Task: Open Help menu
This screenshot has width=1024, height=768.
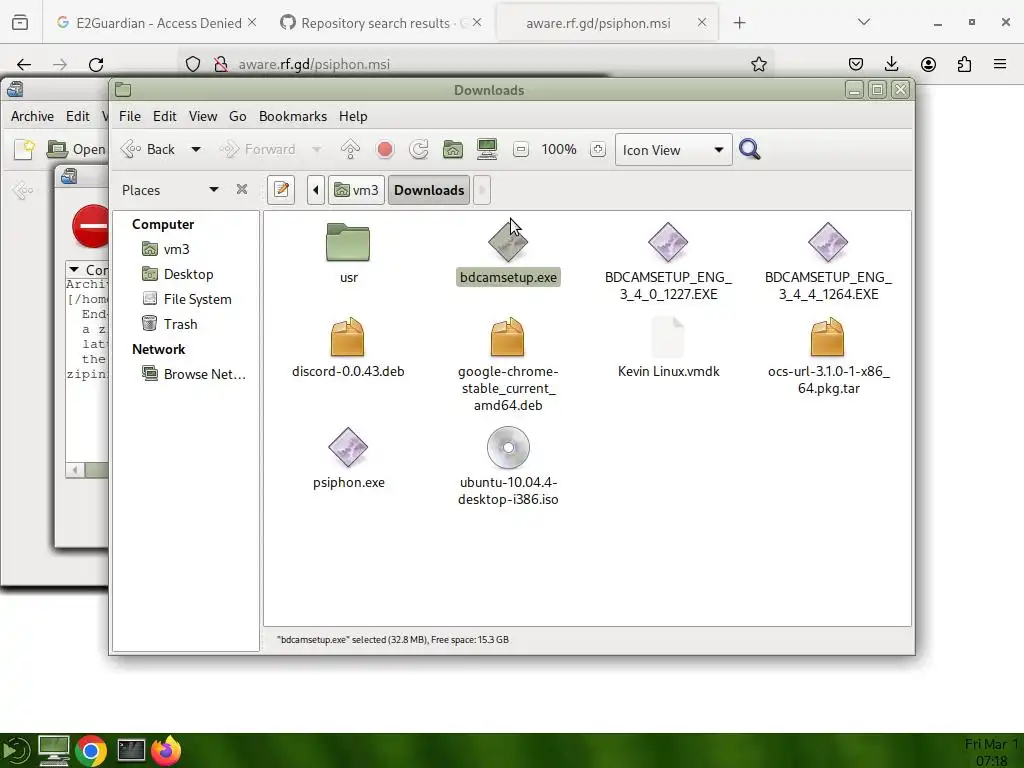Action: click(353, 116)
